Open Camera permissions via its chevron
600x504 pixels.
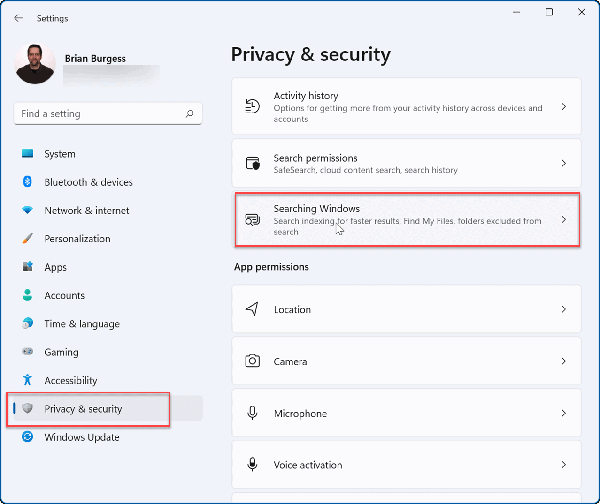pyautogui.click(x=564, y=361)
